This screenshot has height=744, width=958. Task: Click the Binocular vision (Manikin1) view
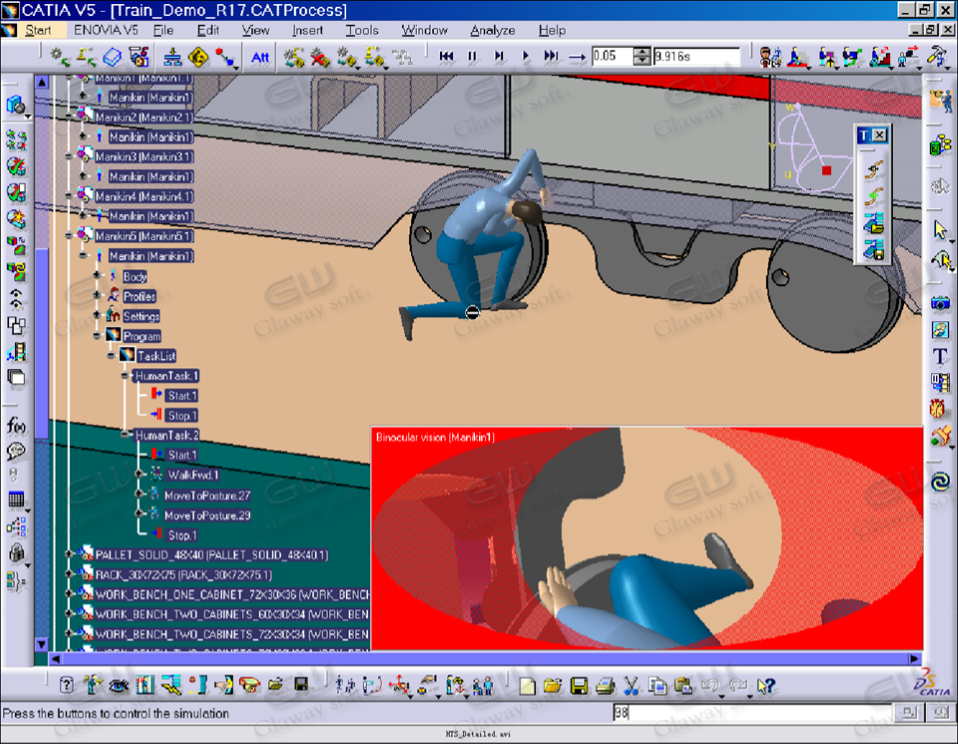coord(647,538)
